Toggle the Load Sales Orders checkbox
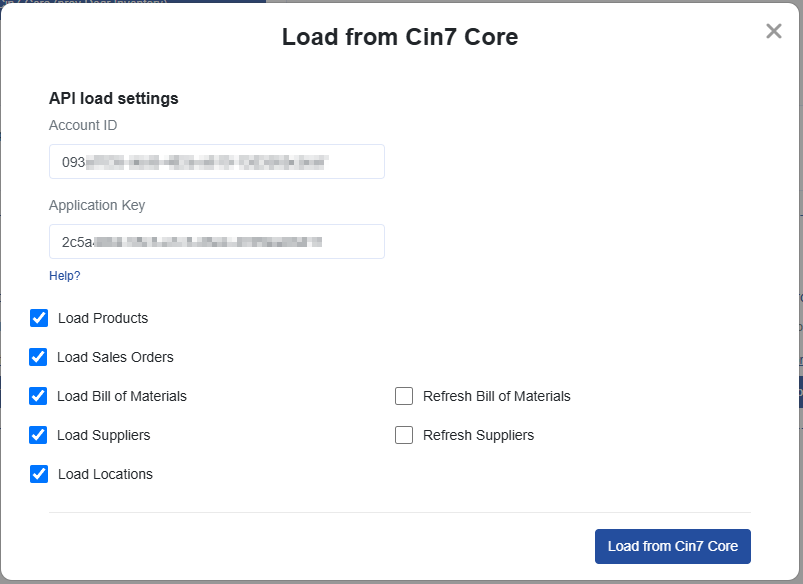Viewport: 803px width, 584px height. click(39, 357)
